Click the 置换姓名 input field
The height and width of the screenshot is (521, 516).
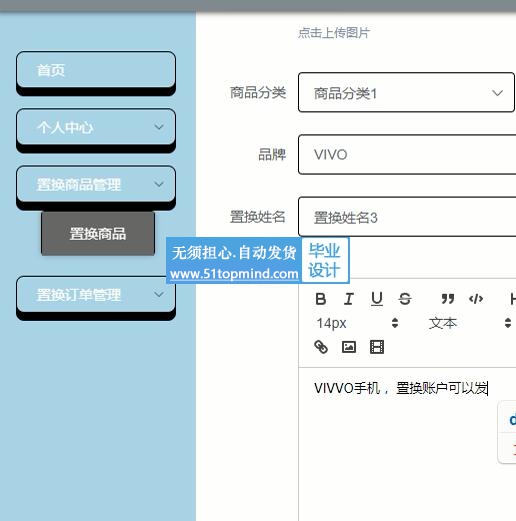[407, 217]
